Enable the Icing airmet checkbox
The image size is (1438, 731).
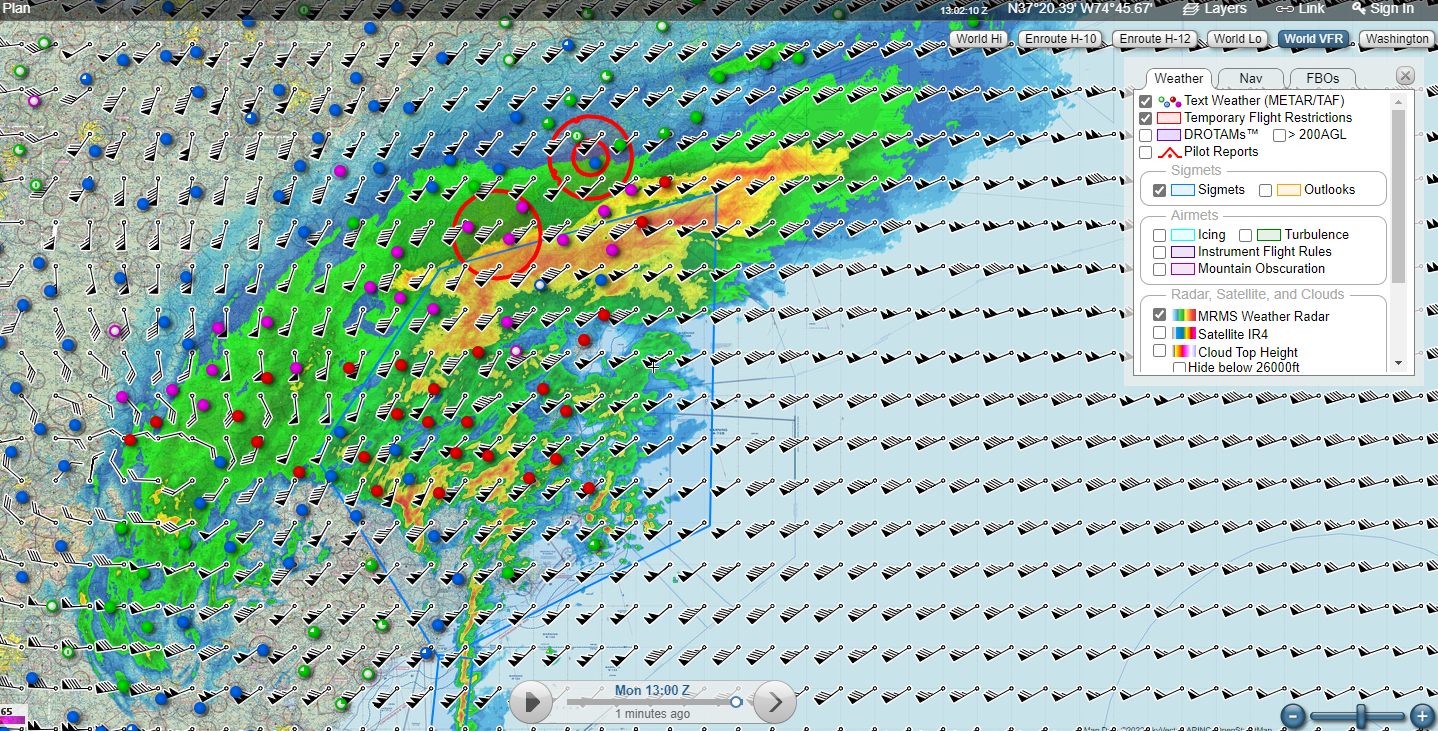tap(1159, 235)
